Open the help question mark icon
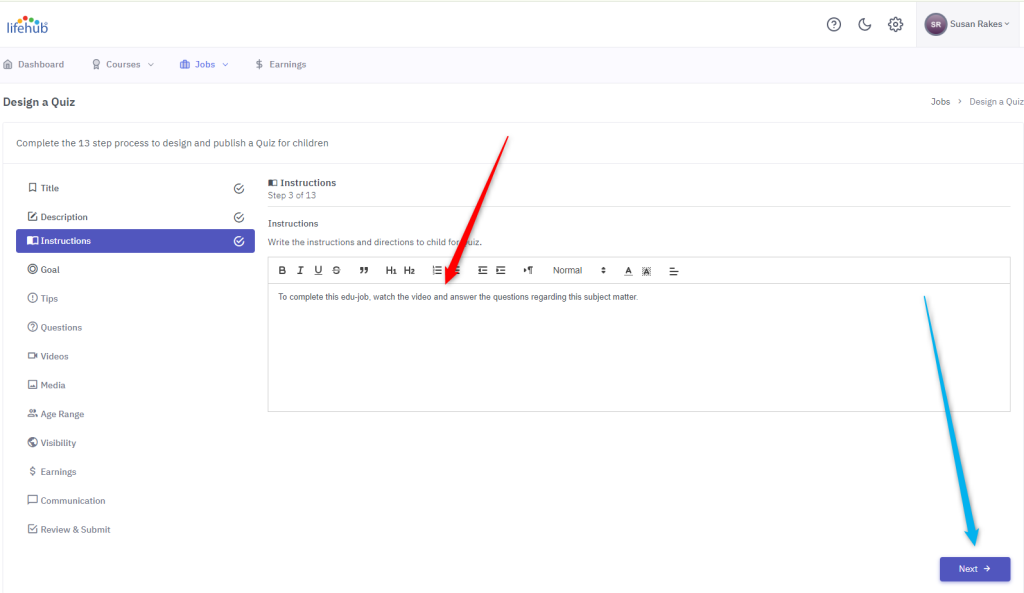Screen dimensions: 1024x593 834,24
